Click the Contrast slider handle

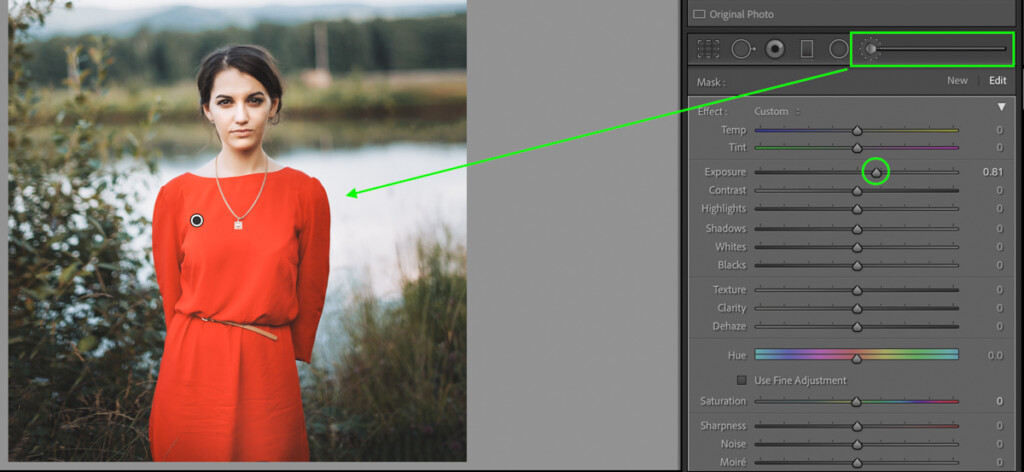tap(857, 191)
